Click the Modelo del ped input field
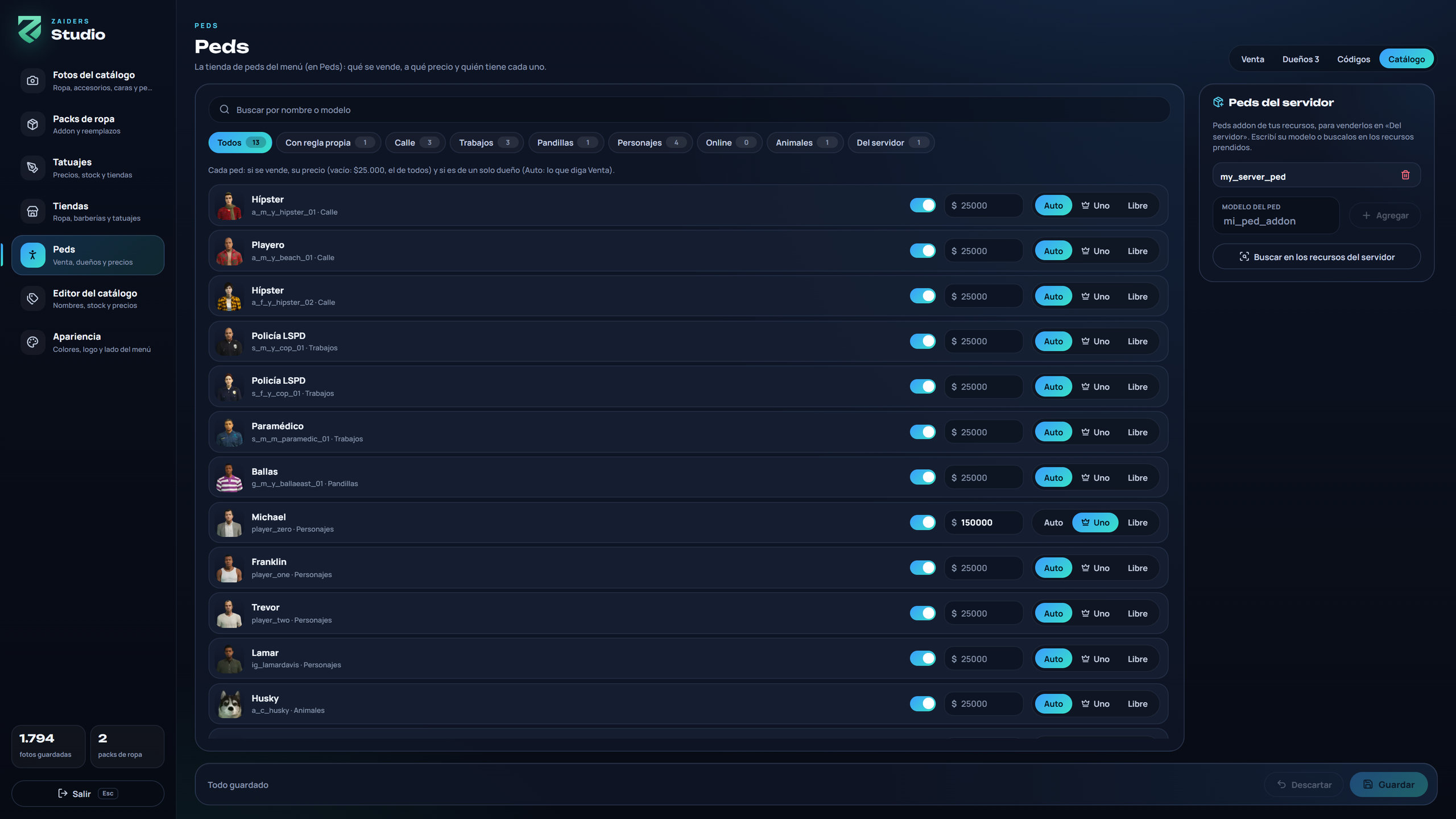Viewport: 1456px width, 819px height. [x=1276, y=216]
